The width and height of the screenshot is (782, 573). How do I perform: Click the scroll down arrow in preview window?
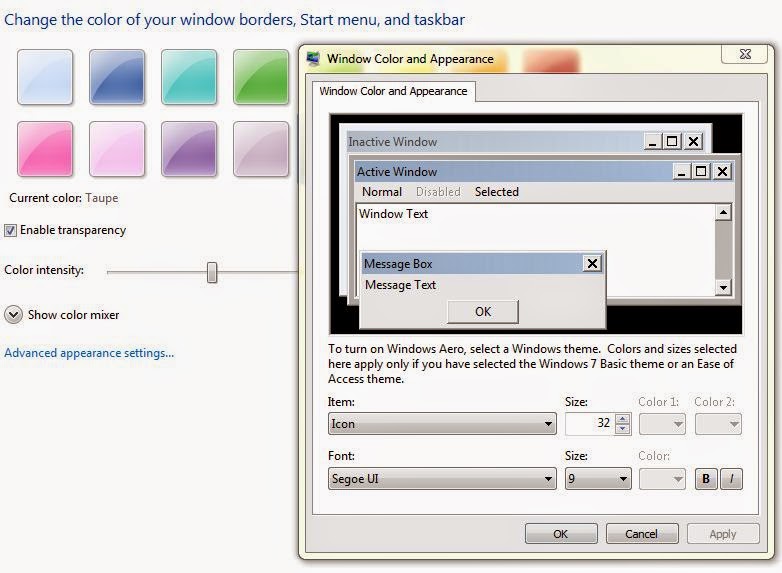(x=723, y=287)
